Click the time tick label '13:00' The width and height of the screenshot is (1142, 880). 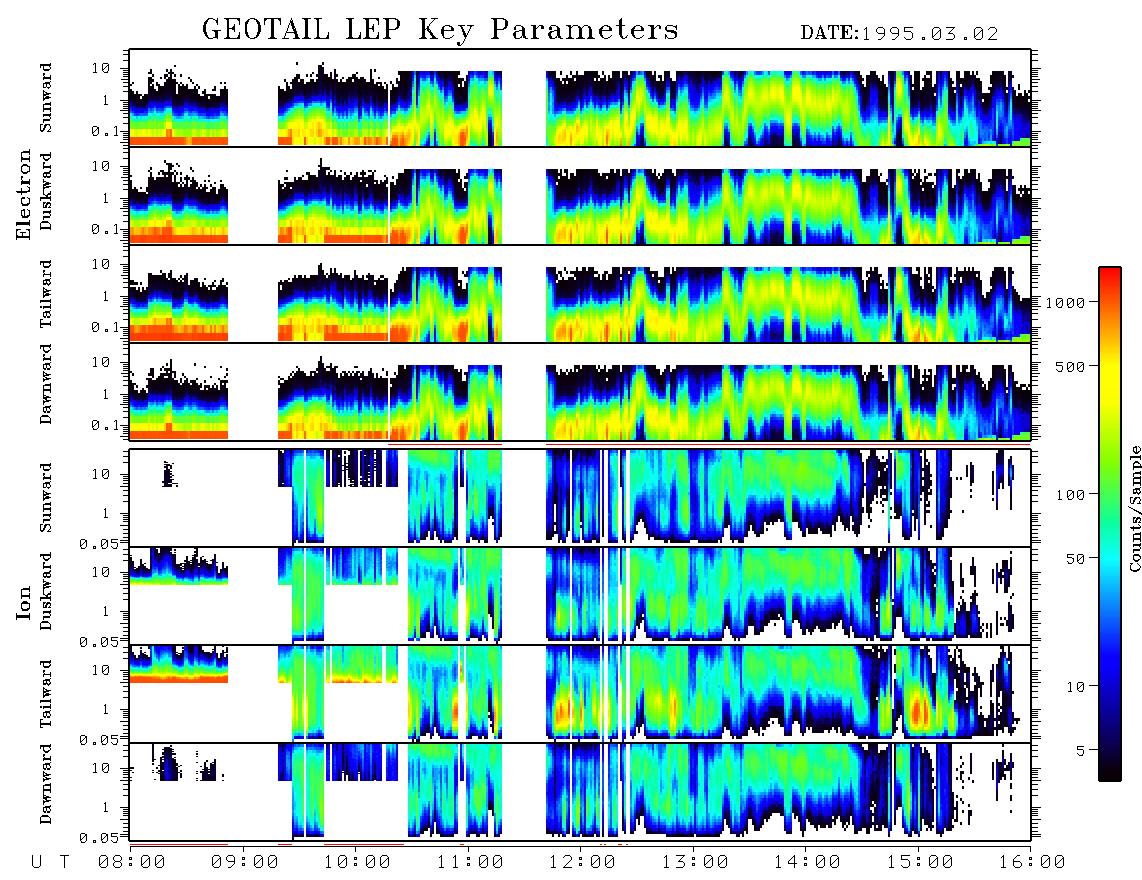[695, 862]
